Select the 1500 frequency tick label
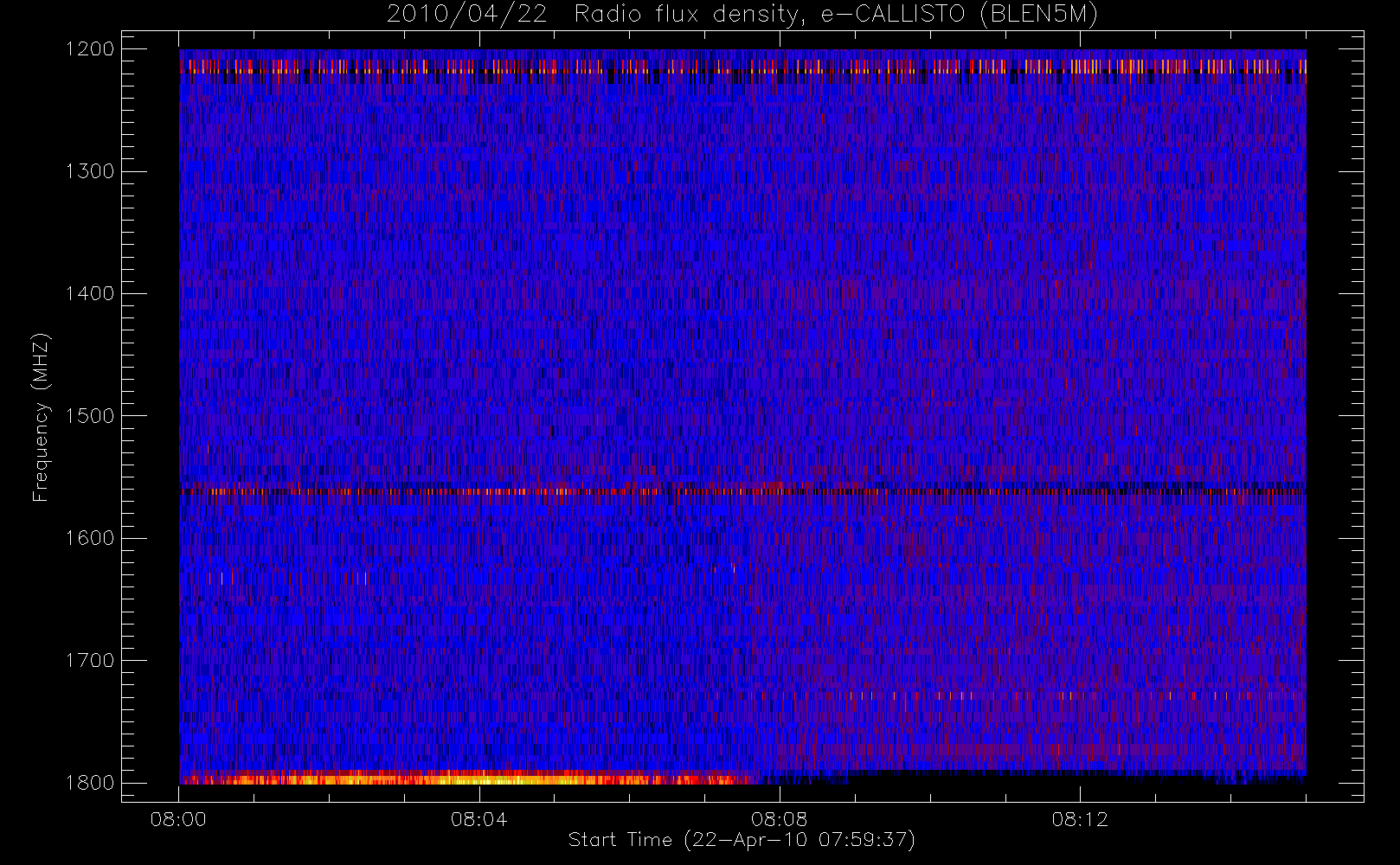This screenshot has width=1400, height=865. pos(90,416)
